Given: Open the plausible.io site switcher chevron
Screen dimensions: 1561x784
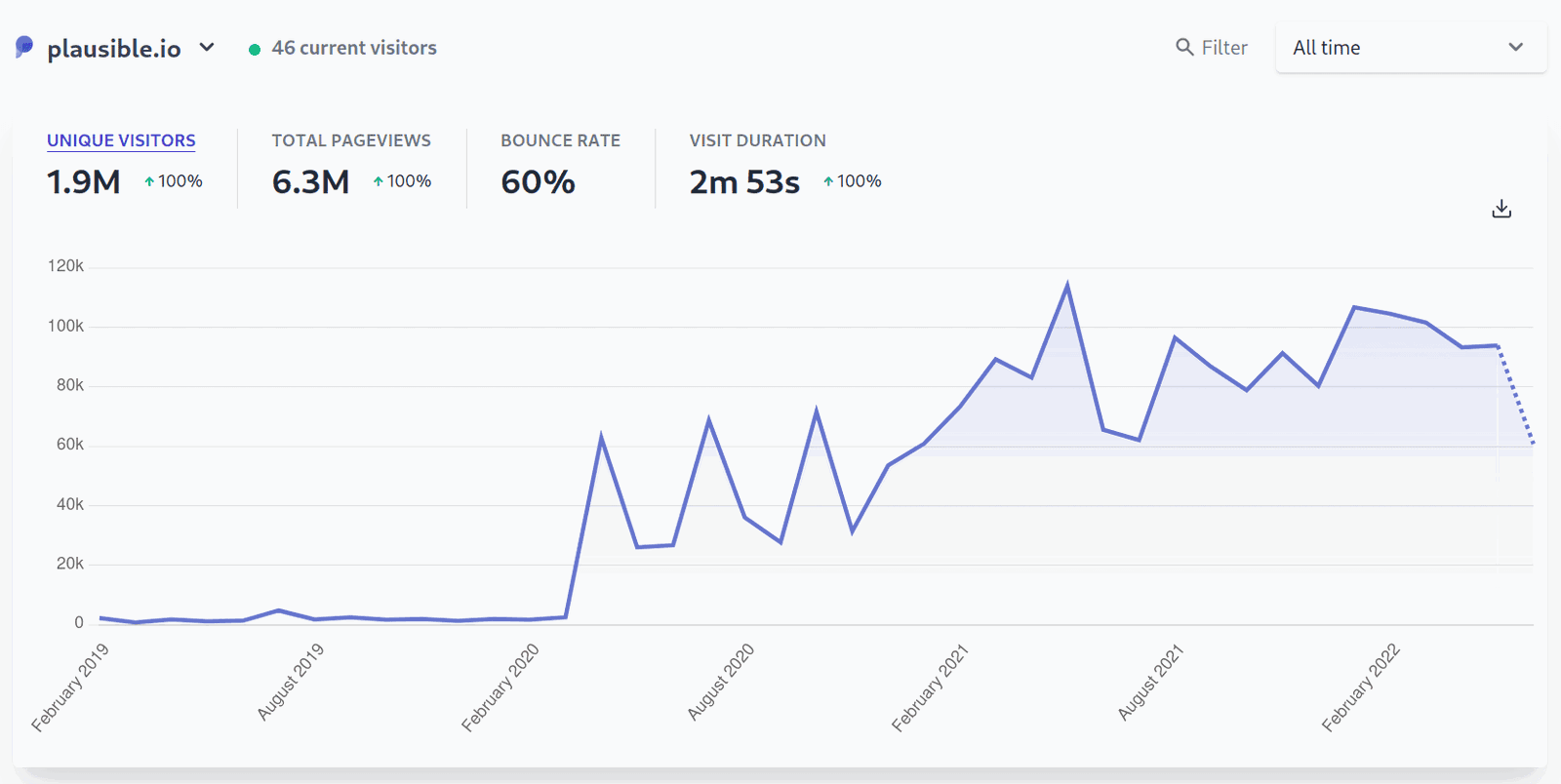Looking at the screenshot, I should (207, 47).
